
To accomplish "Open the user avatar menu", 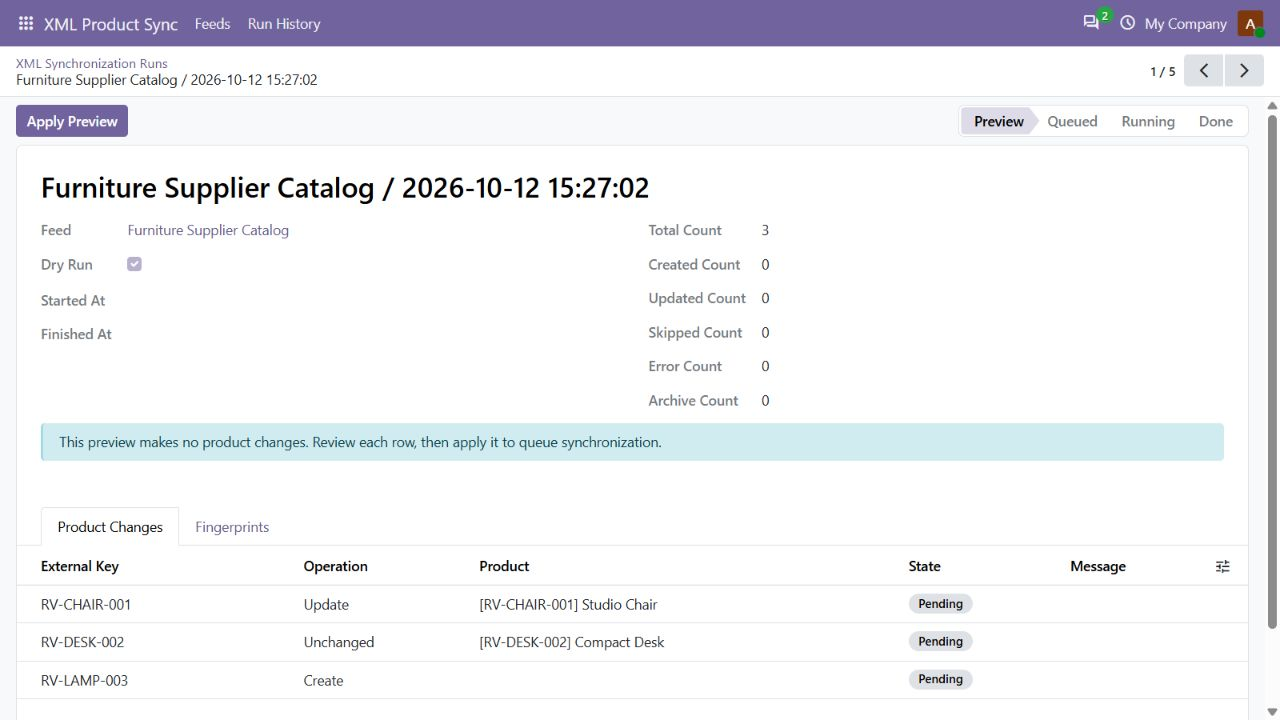I will tap(1250, 23).
